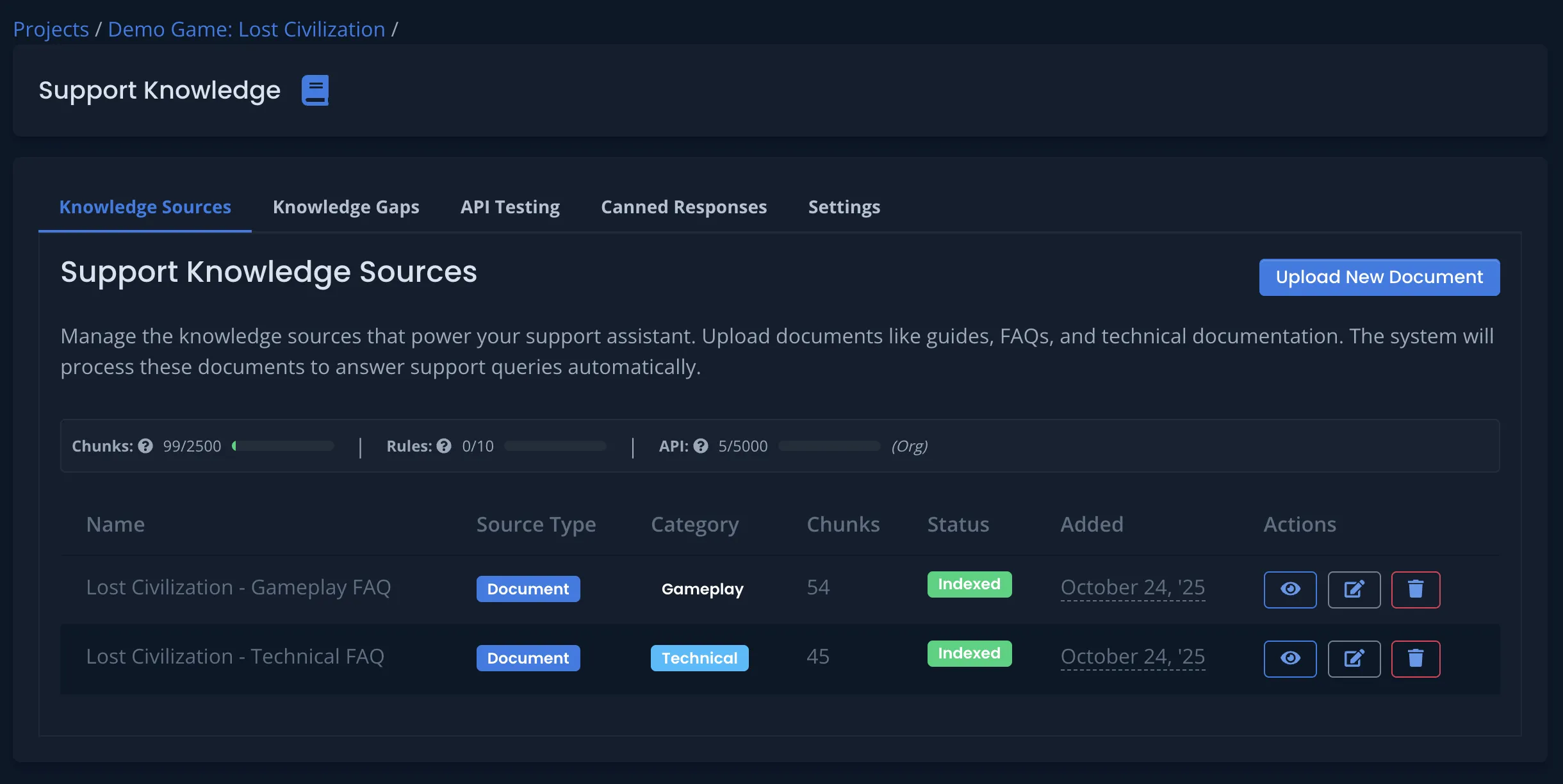View the Gameplay FAQ document (eye icon)
This screenshot has width=1563, height=784.
(x=1289, y=589)
